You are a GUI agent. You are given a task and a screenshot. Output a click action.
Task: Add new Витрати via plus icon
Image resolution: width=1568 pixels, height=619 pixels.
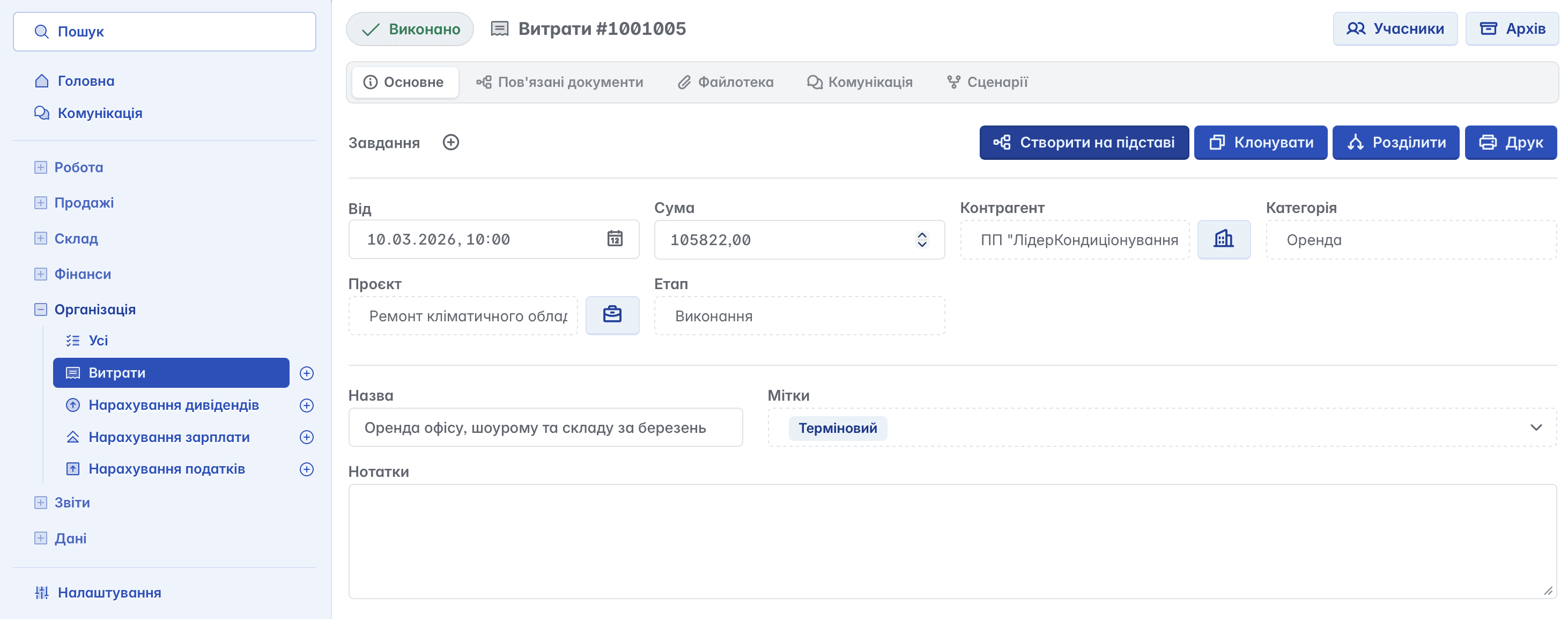307,373
